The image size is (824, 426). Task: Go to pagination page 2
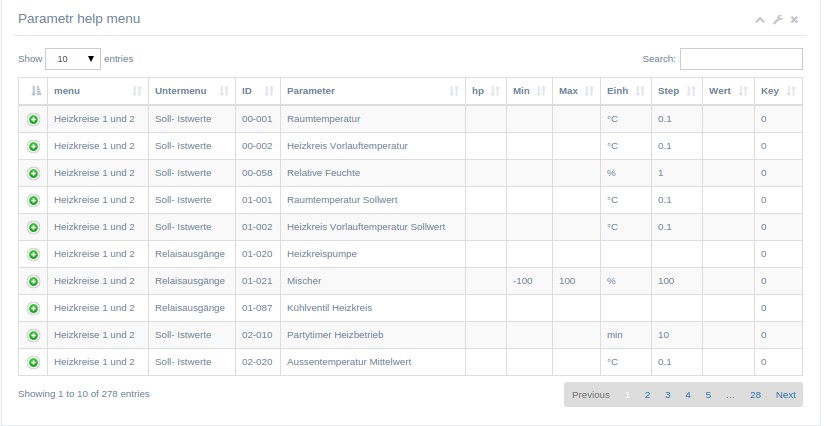[647, 395]
